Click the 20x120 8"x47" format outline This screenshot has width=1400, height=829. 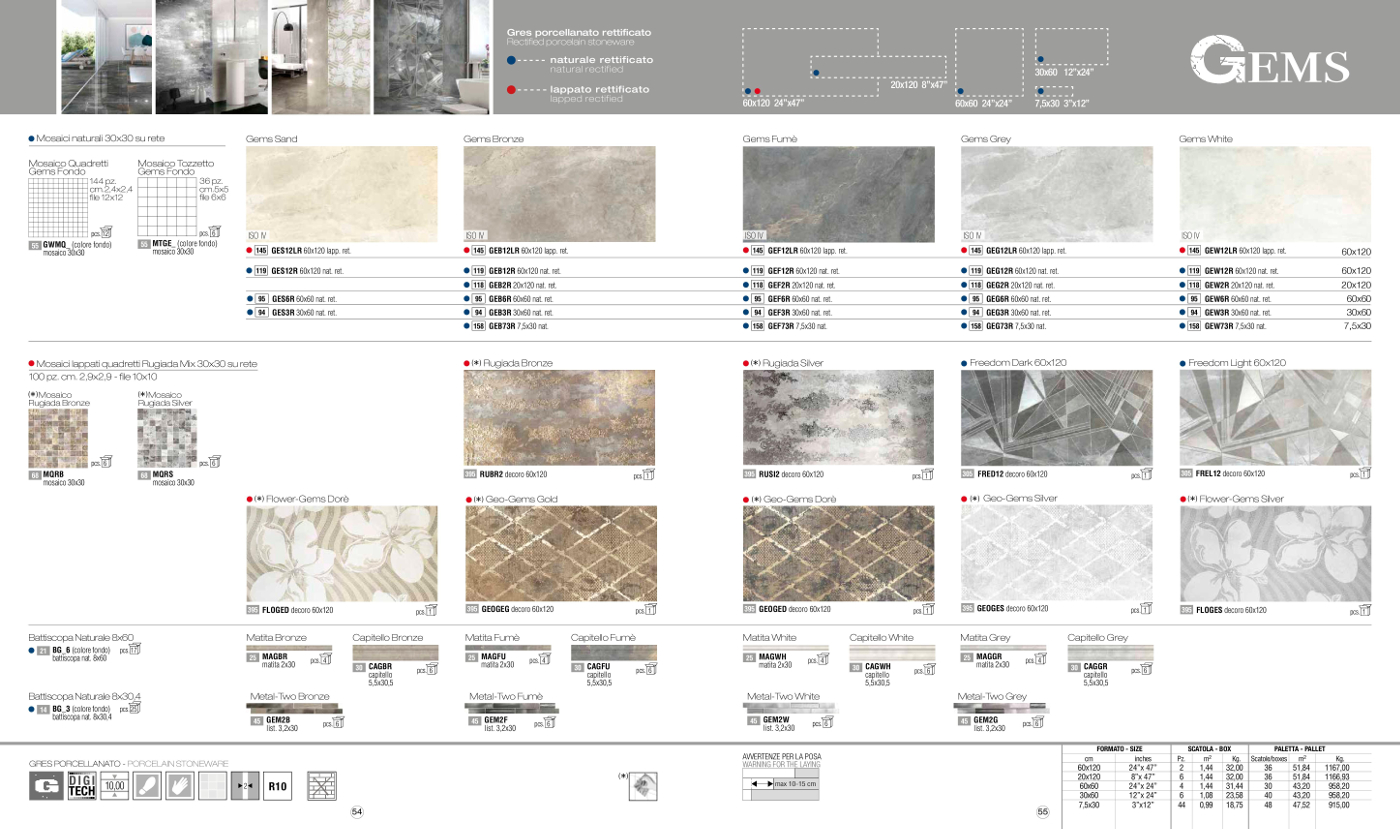[x=878, y=67]
